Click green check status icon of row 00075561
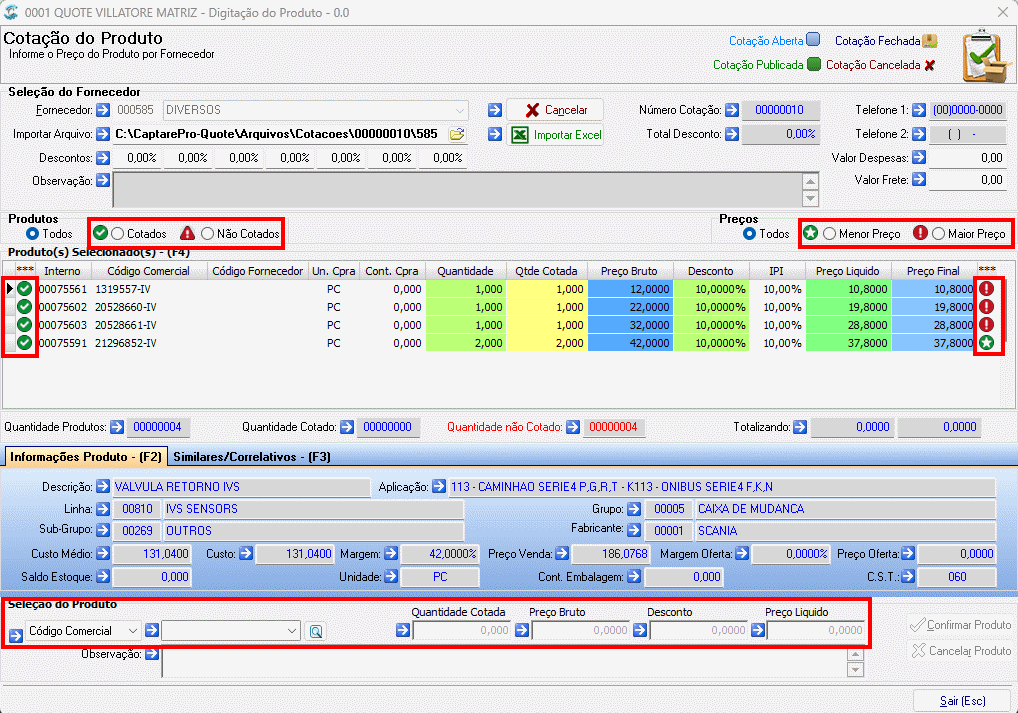This screenshot has height=713, width=1018. click(25, 289)
